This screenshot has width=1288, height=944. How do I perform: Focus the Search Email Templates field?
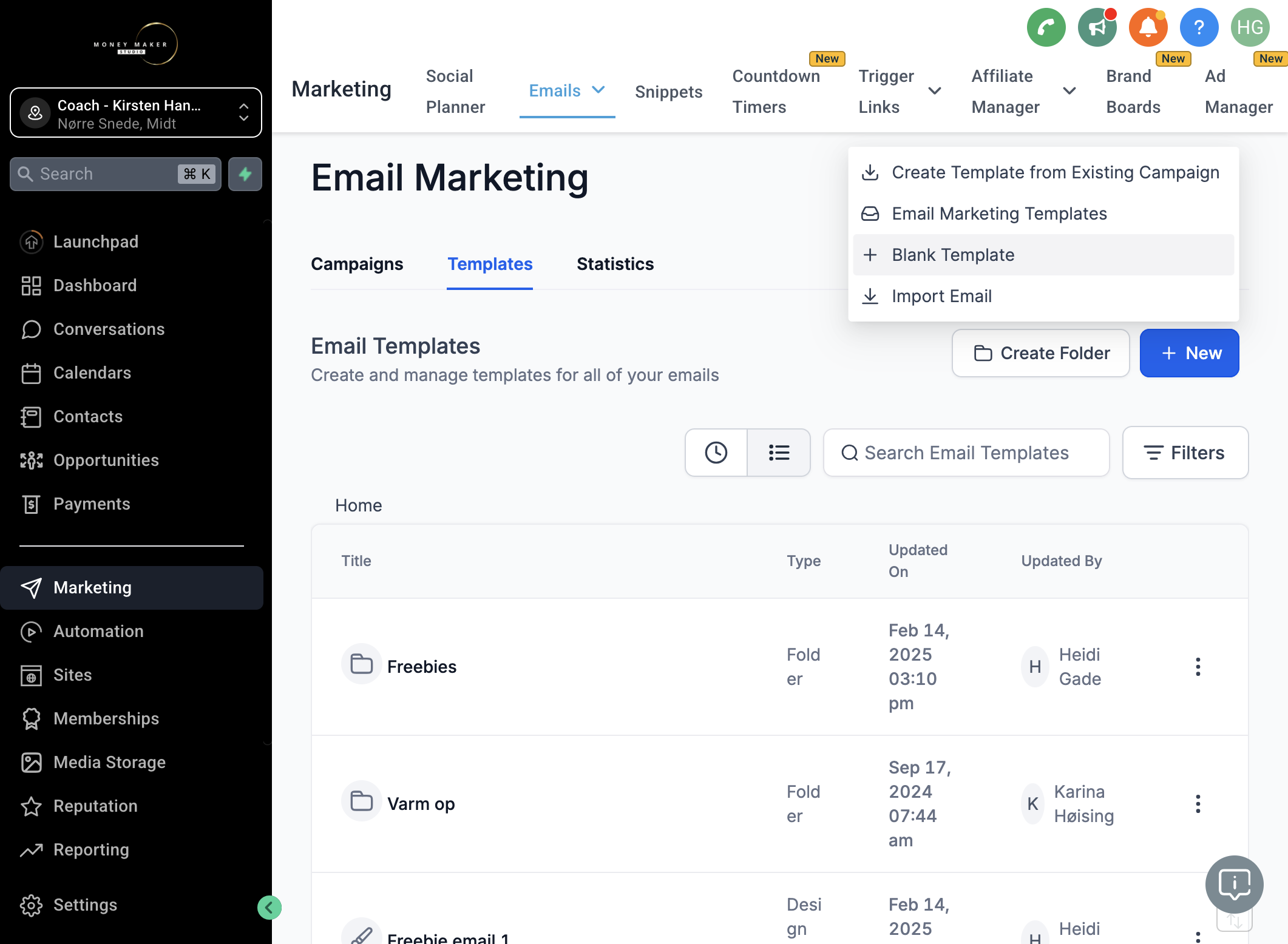point(966,453)
